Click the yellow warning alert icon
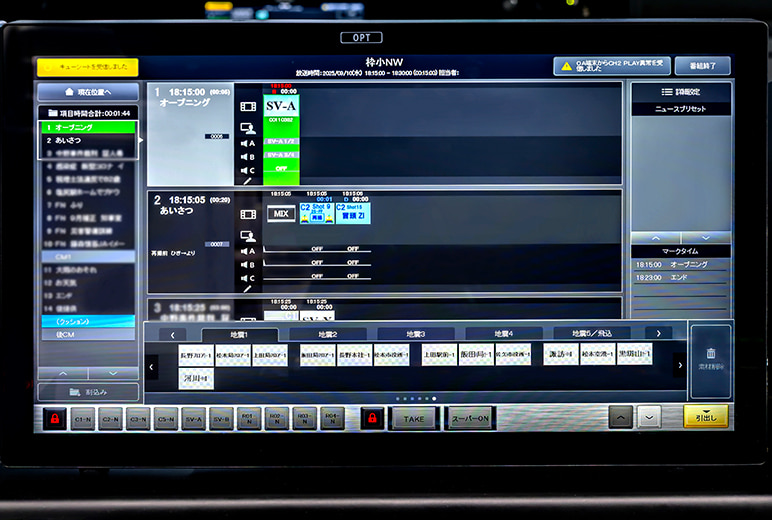 pos(565,66)
